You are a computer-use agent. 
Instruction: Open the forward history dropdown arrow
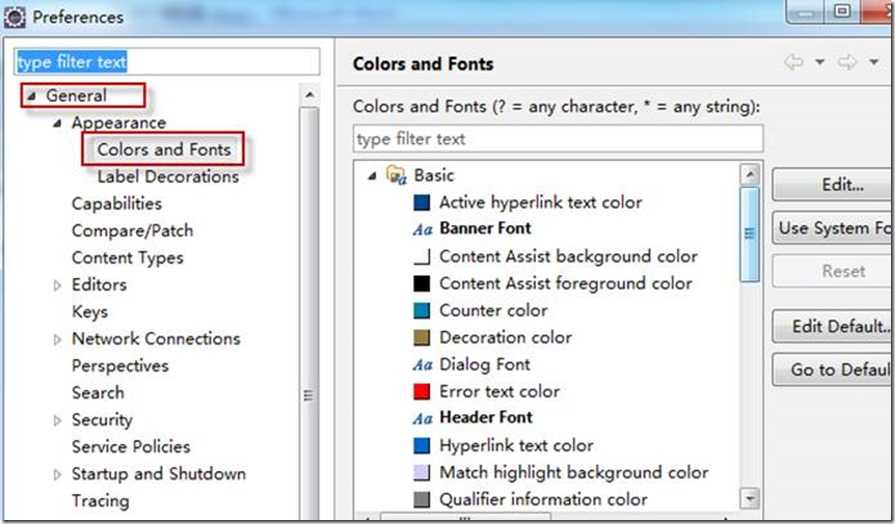(874, 62)
